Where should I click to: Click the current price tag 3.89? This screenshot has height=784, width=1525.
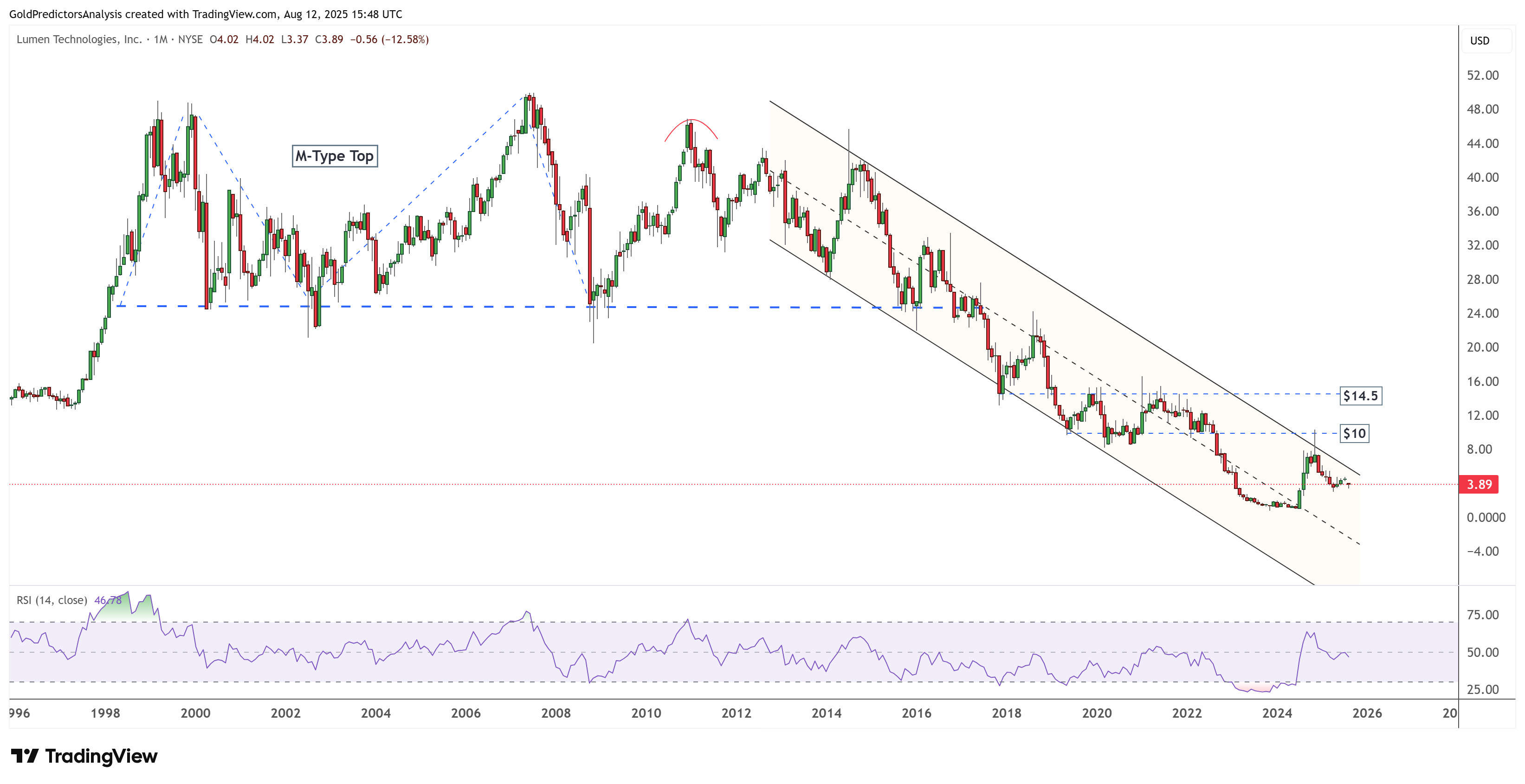[x=1479, y=484]
